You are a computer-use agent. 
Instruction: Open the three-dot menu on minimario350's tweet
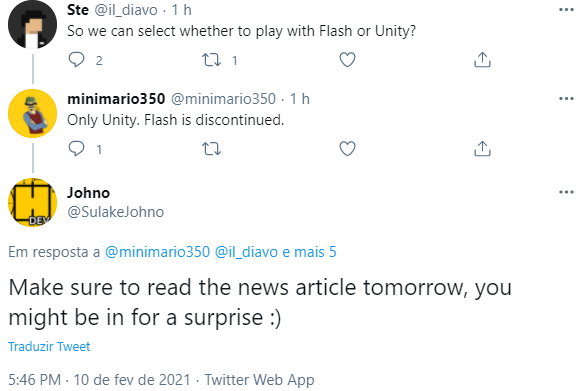566,99
